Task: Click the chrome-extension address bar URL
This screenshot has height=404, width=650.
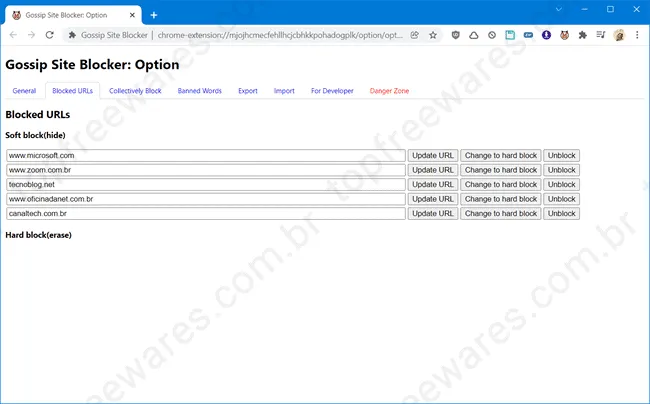Action: (280, 35)
